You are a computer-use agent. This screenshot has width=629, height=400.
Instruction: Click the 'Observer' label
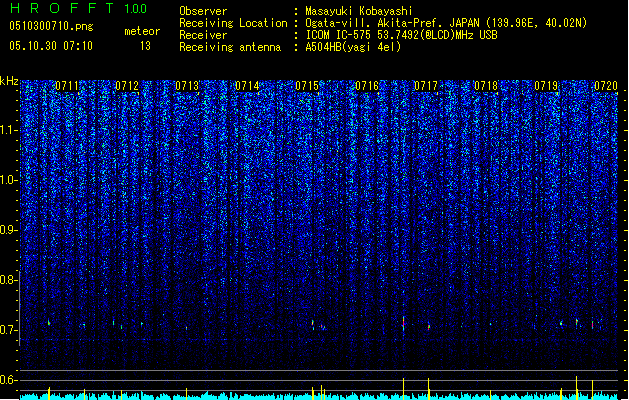click(203, 11)
